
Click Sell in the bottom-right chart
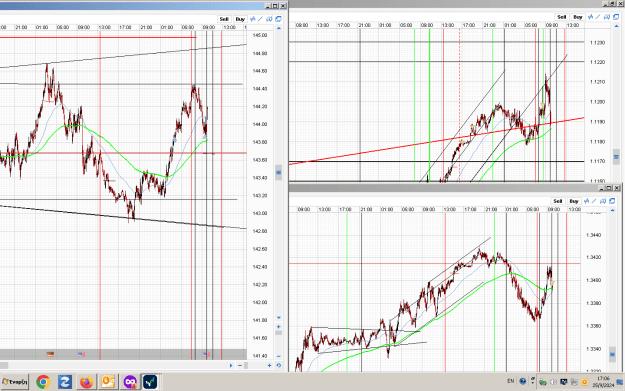[558, 201]
